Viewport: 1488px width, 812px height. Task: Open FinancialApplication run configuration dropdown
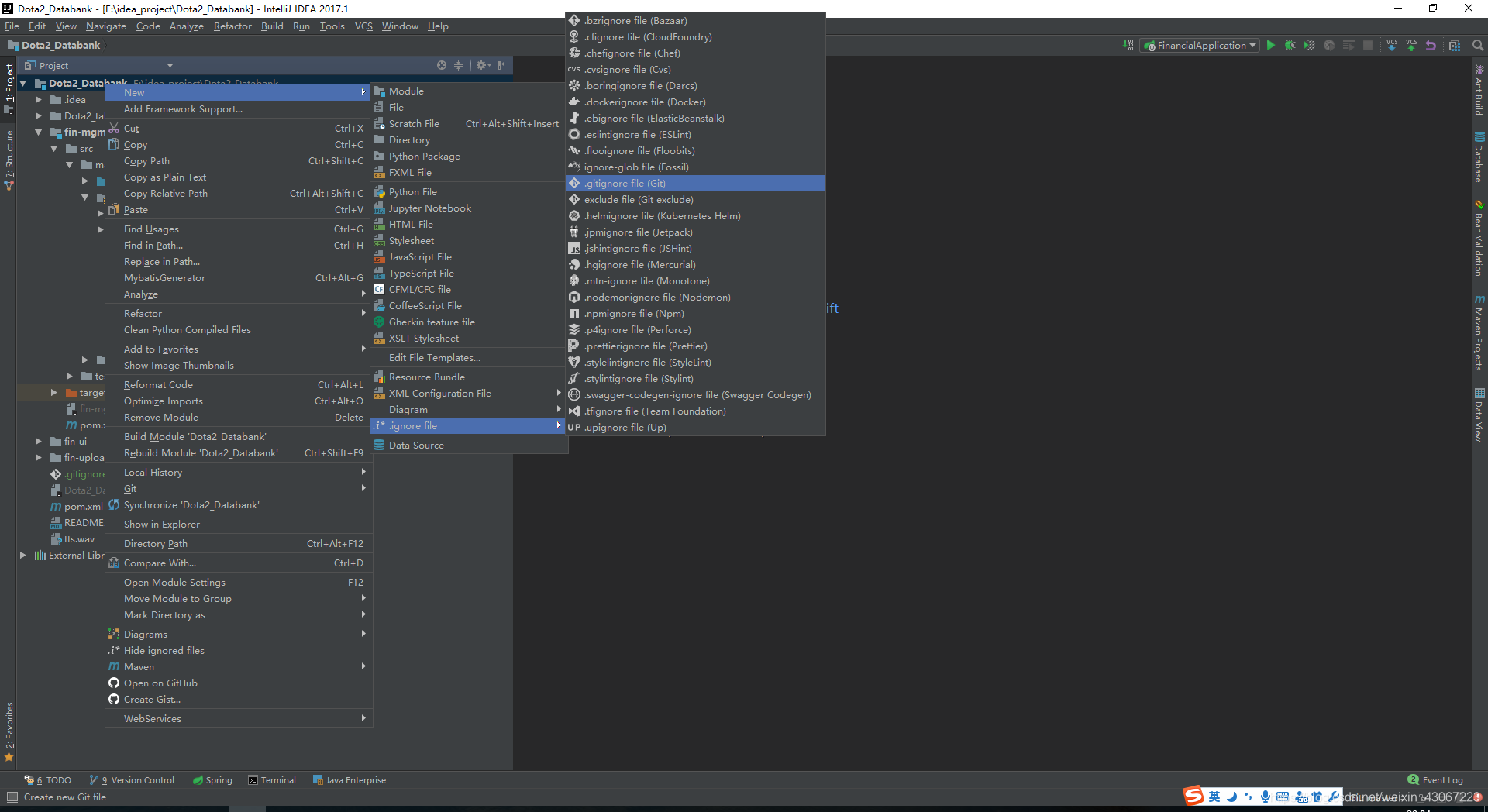1200,46
